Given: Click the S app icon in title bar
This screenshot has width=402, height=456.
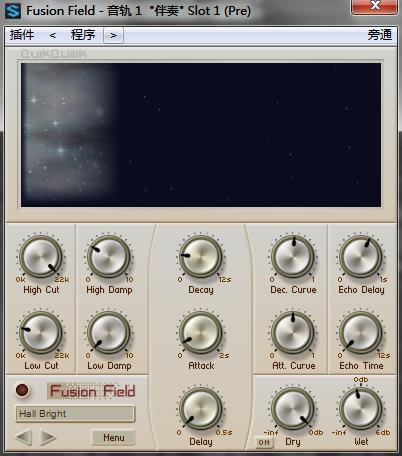Looking at the screenshot, I should point(13,11).
